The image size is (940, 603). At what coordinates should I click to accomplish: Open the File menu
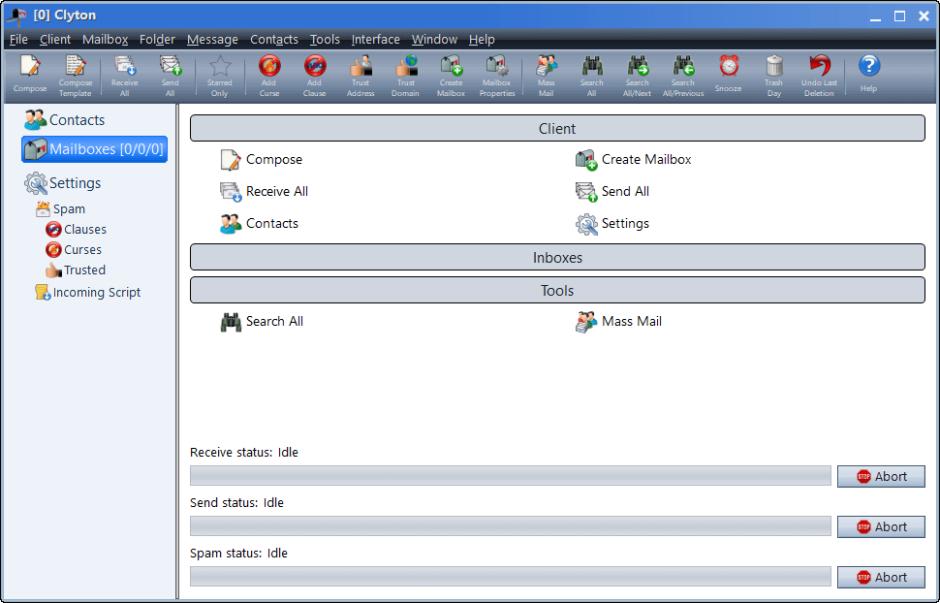(x=19, y=40)
